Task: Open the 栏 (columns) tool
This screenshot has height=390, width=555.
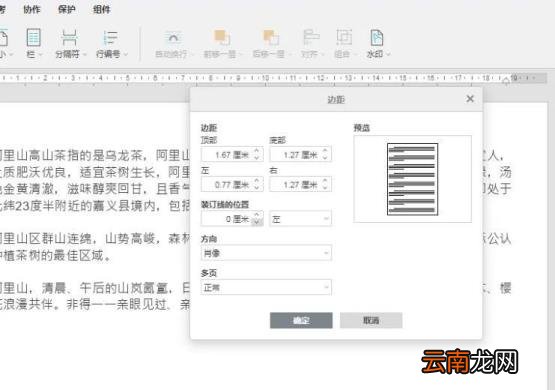Action: click(34, 43)
